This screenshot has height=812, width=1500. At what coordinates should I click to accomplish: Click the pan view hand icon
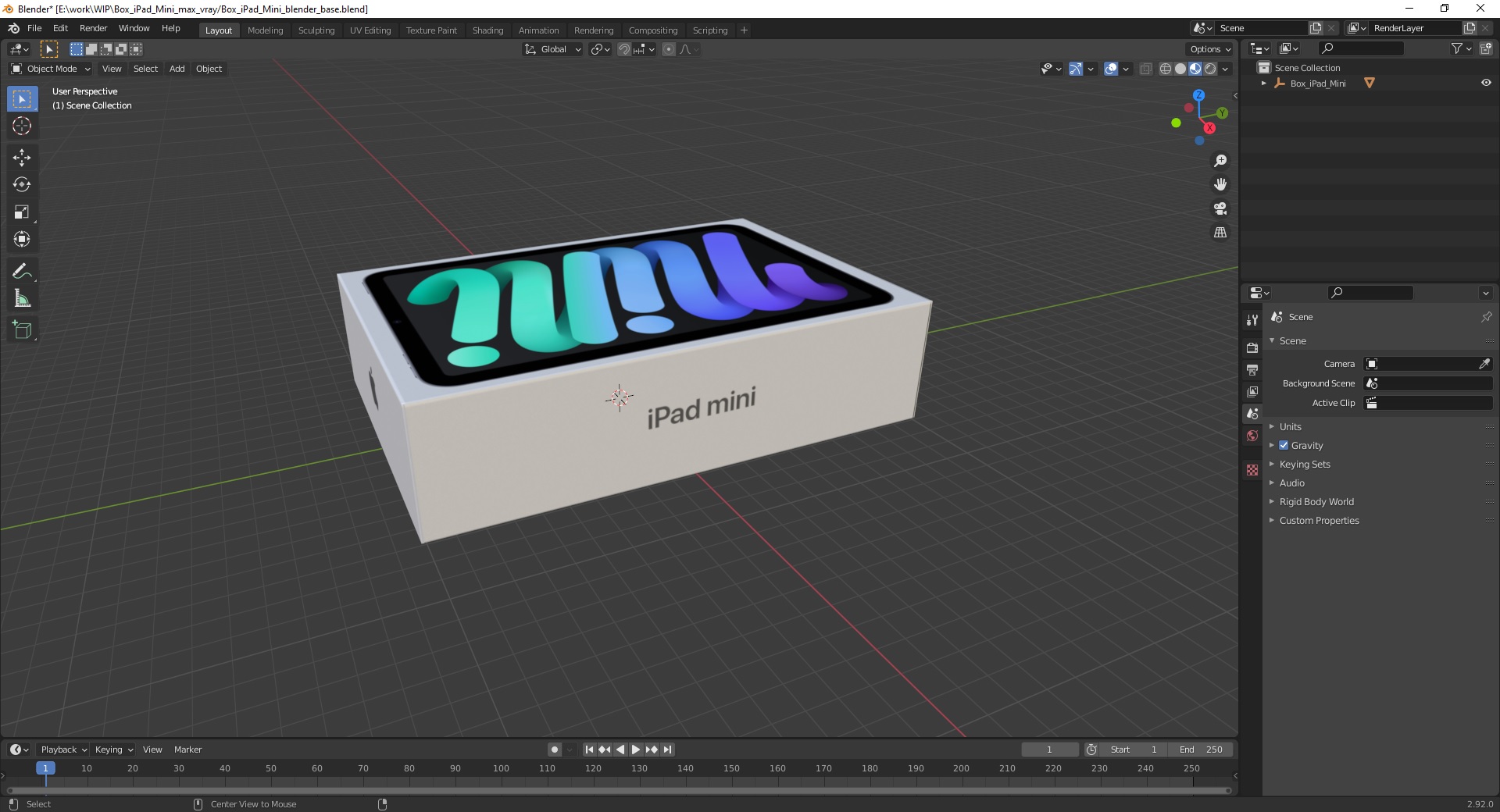point(1220,185)
